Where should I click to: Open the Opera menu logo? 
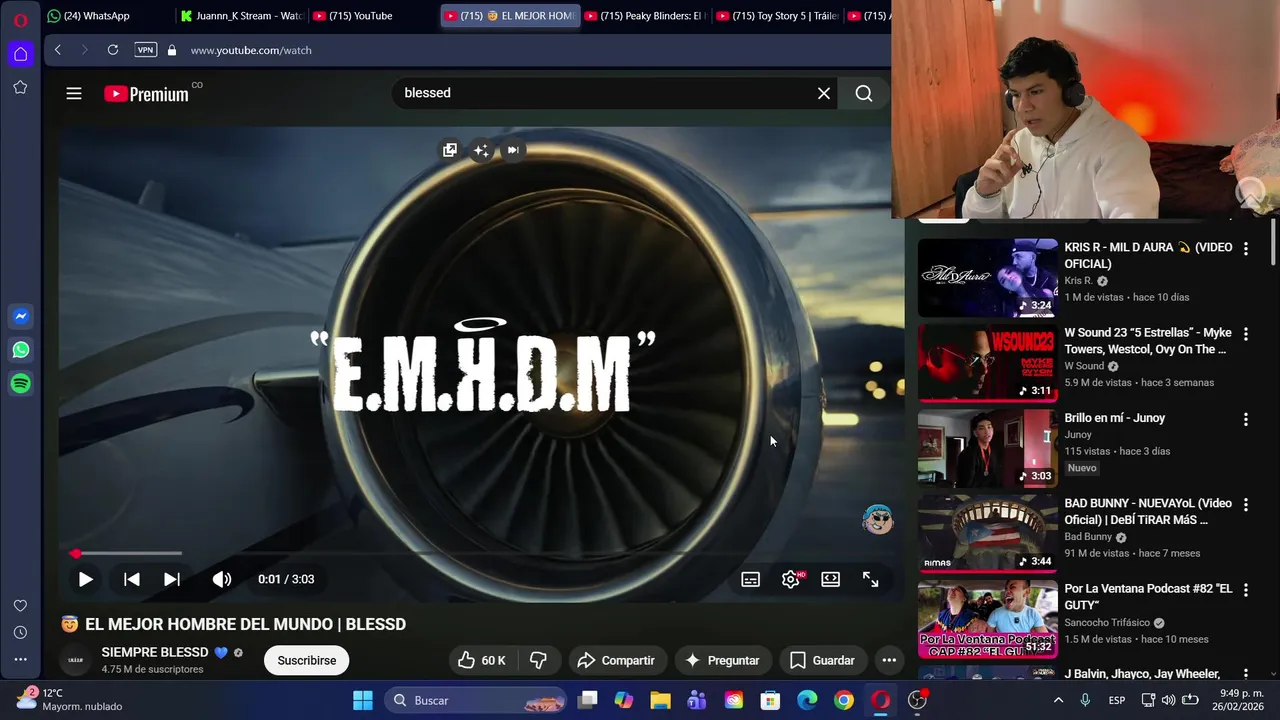pos(20,20)
